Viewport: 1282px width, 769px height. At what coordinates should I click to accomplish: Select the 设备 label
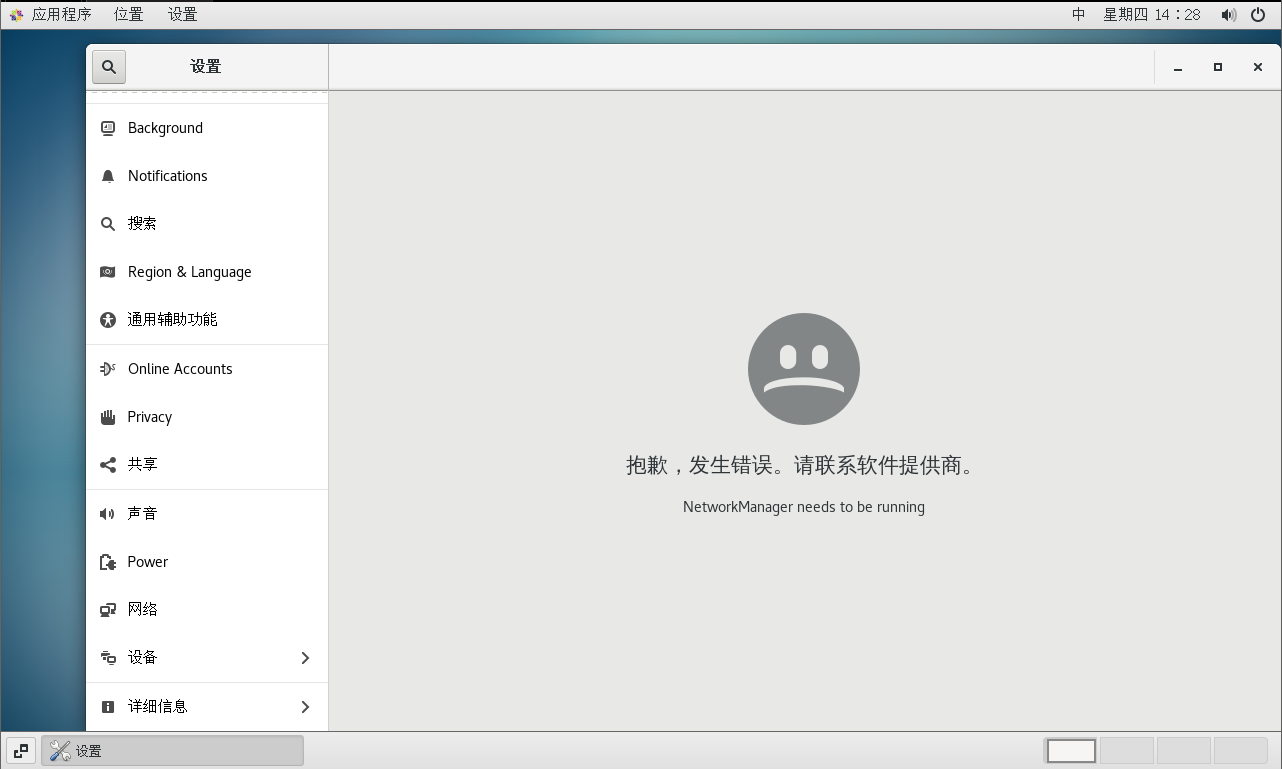point(142,657)
